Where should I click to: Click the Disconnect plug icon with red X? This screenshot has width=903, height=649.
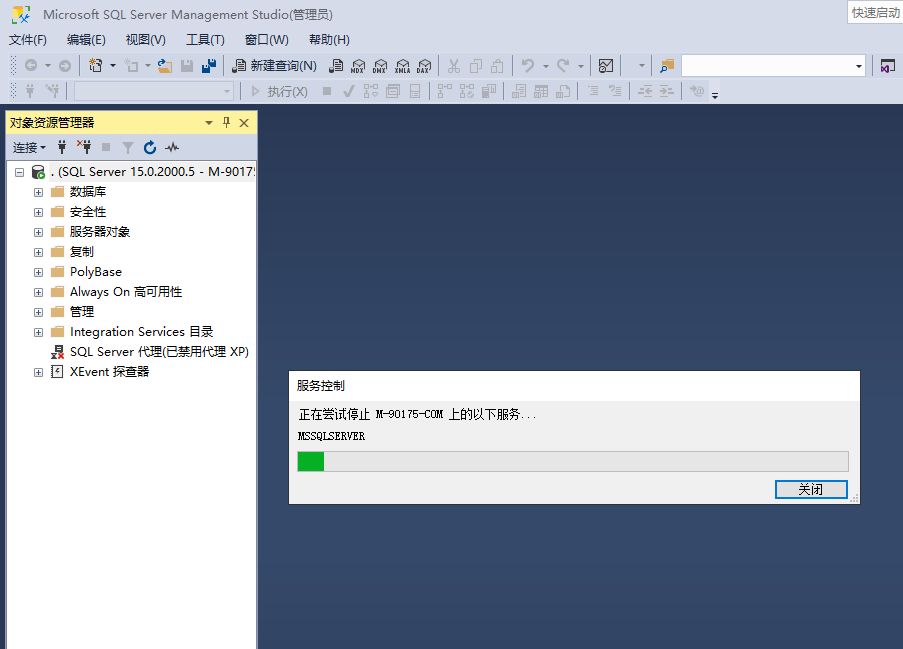[x=84, y=147]
